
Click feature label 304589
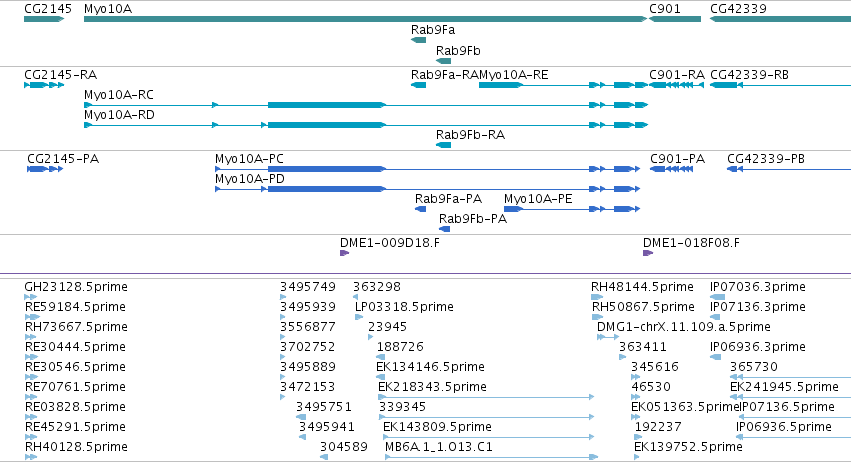[344, 447]
